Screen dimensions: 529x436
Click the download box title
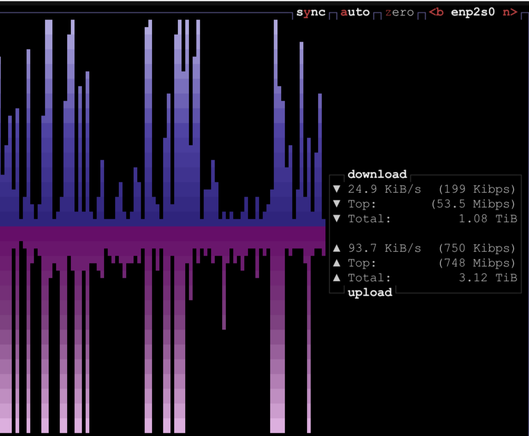[x=377, y=174]
